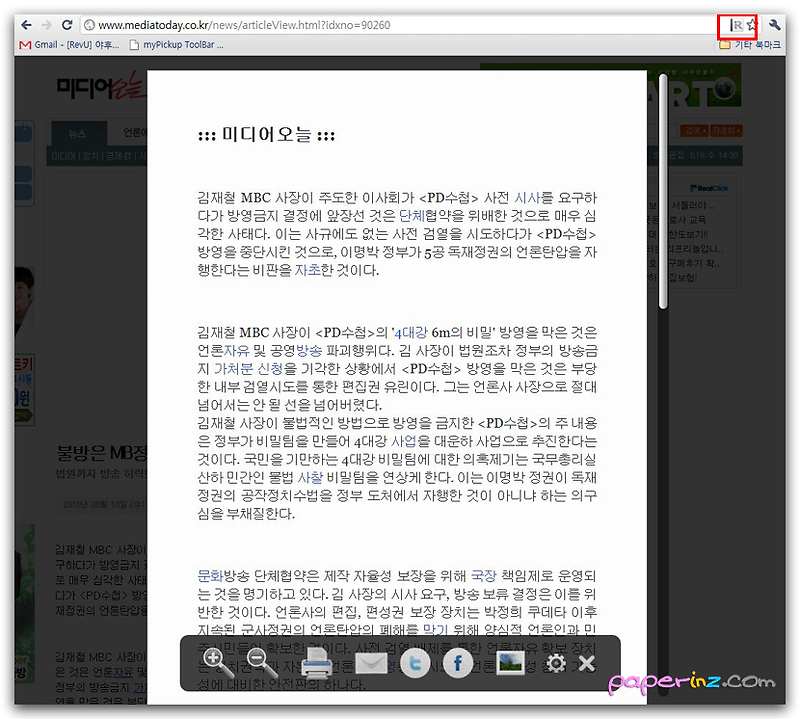800x719 pixels.
Task: Print article using printer icon
Action: 316,663
